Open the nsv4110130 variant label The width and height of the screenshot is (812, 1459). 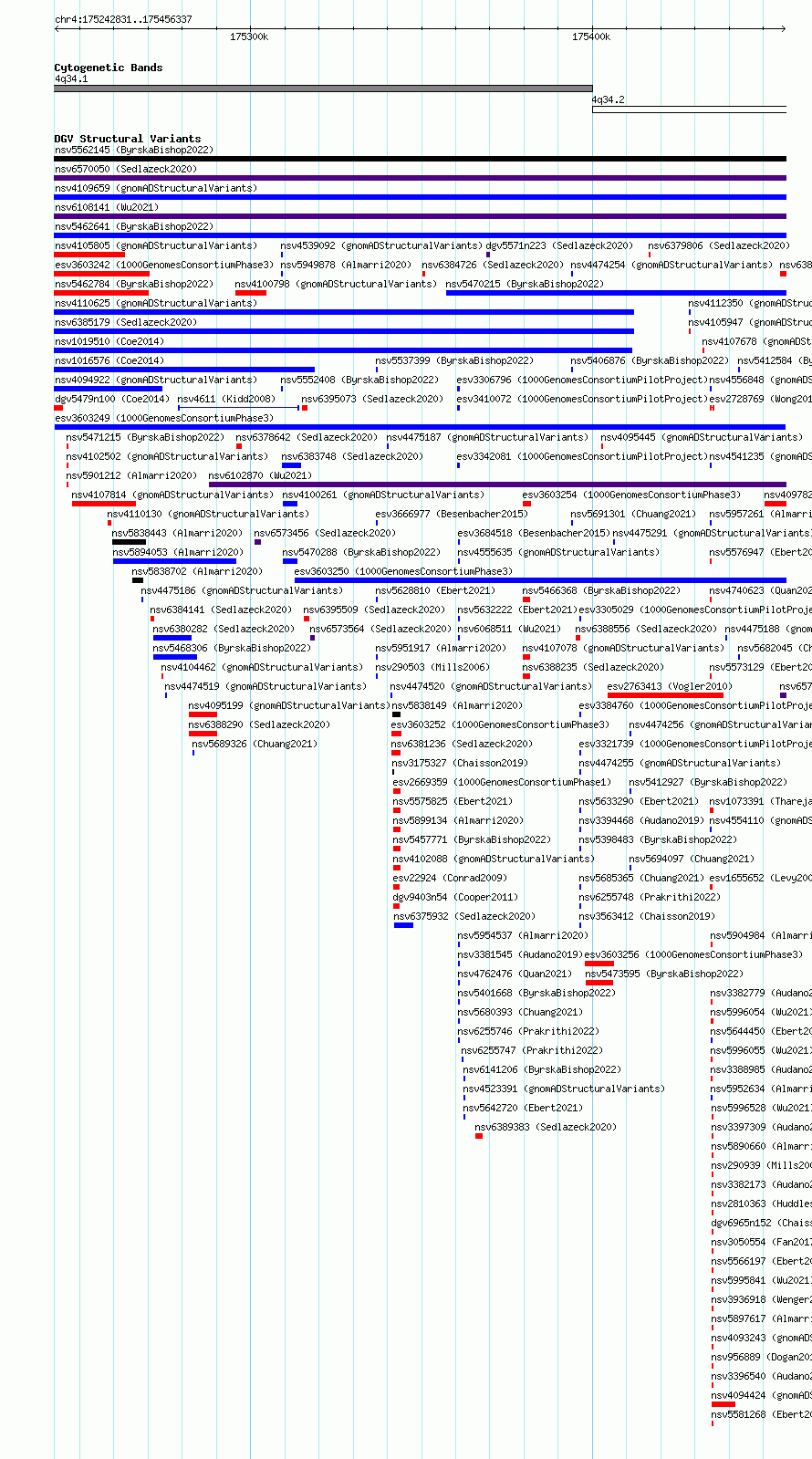[x=208, y=514]
